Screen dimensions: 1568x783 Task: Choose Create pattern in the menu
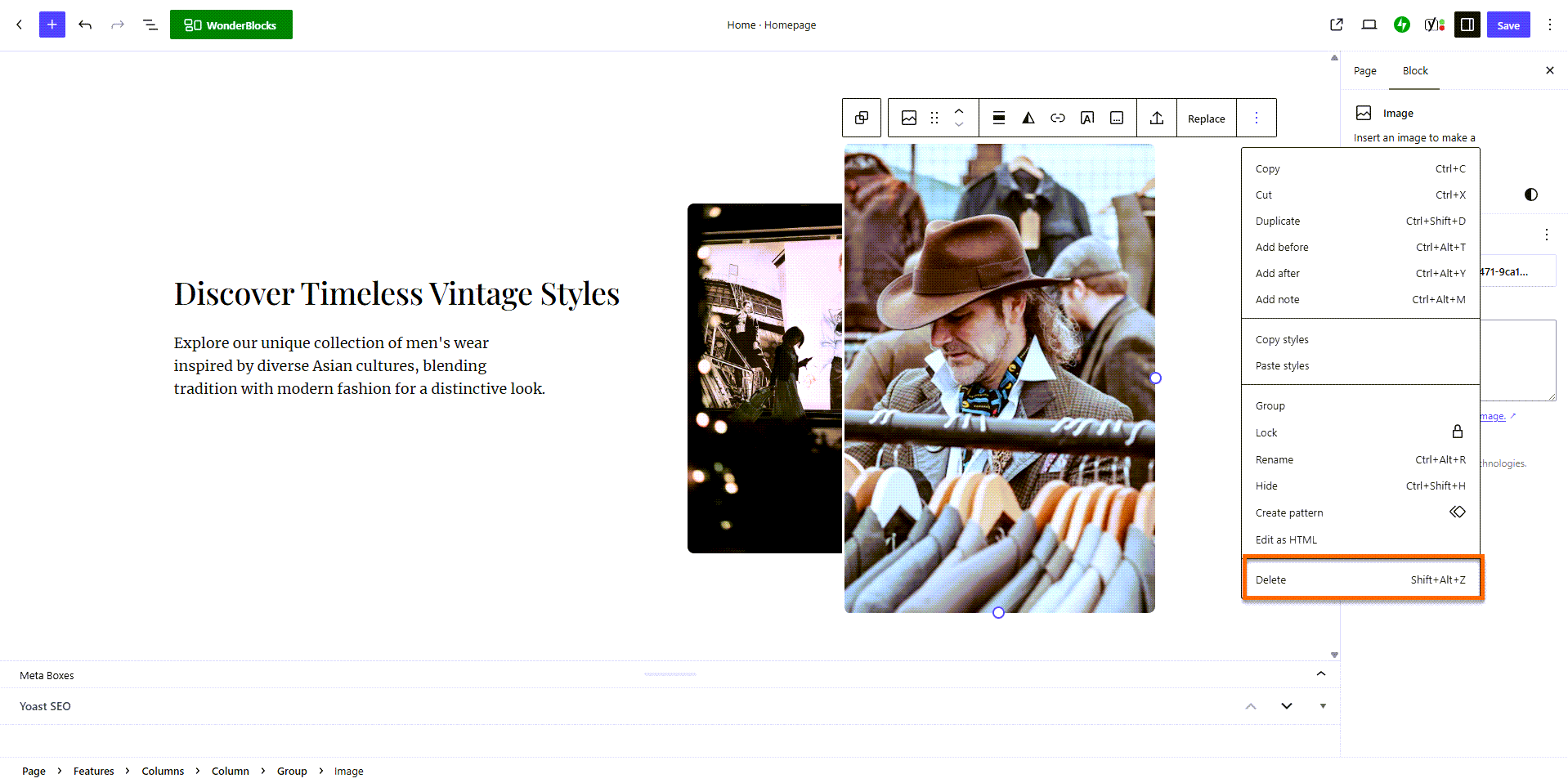[x=1360, y=512]
